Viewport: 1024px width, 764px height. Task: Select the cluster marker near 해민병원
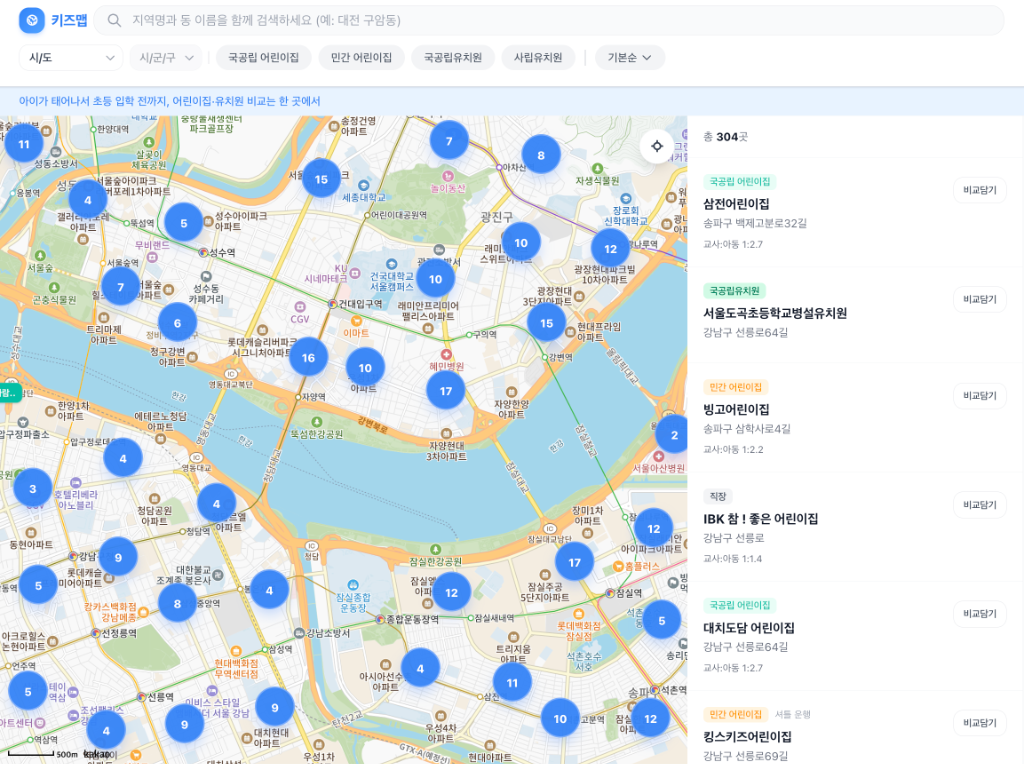[x=446, y=390]
